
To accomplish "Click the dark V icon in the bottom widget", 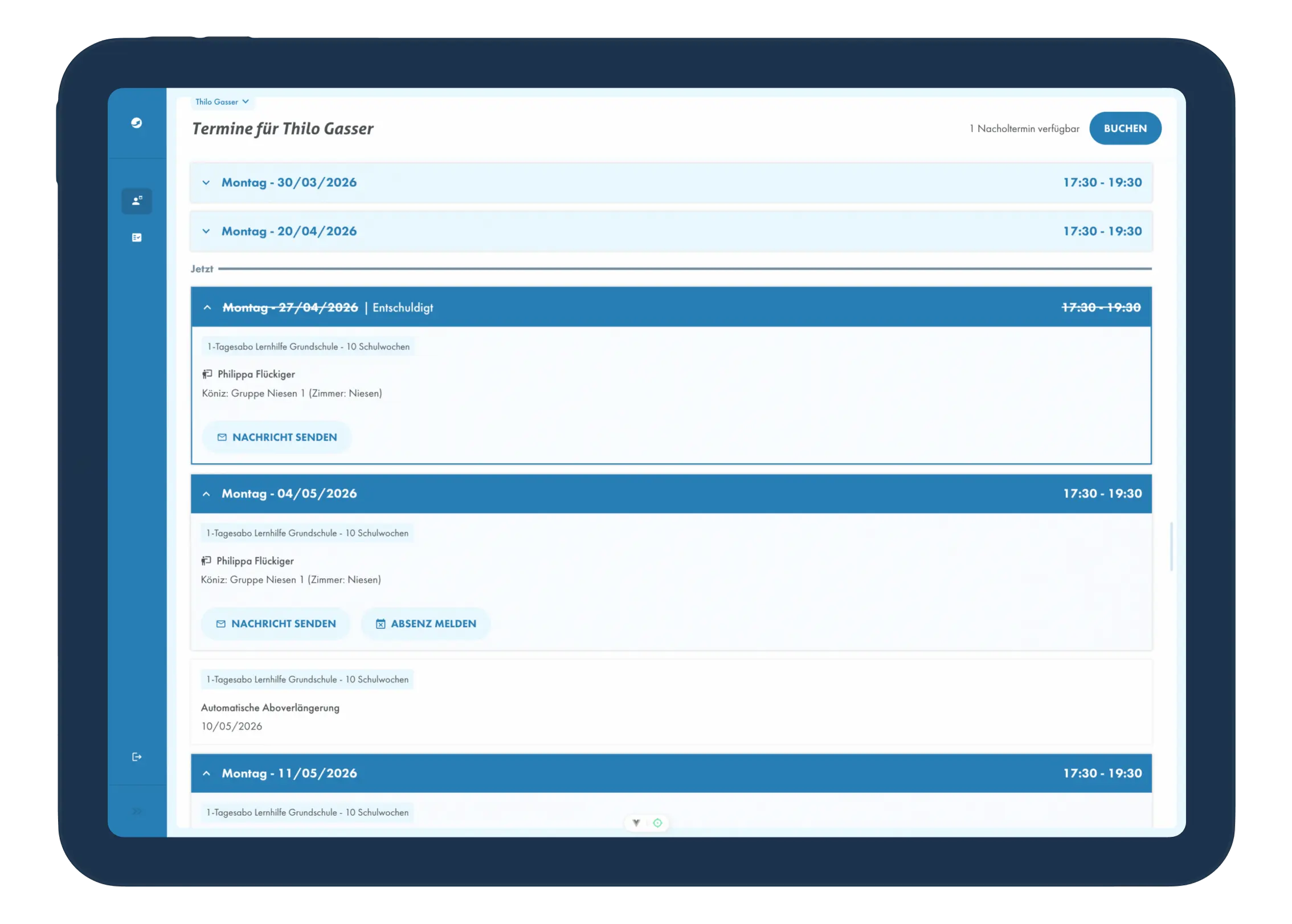I will tap(636, 823).
